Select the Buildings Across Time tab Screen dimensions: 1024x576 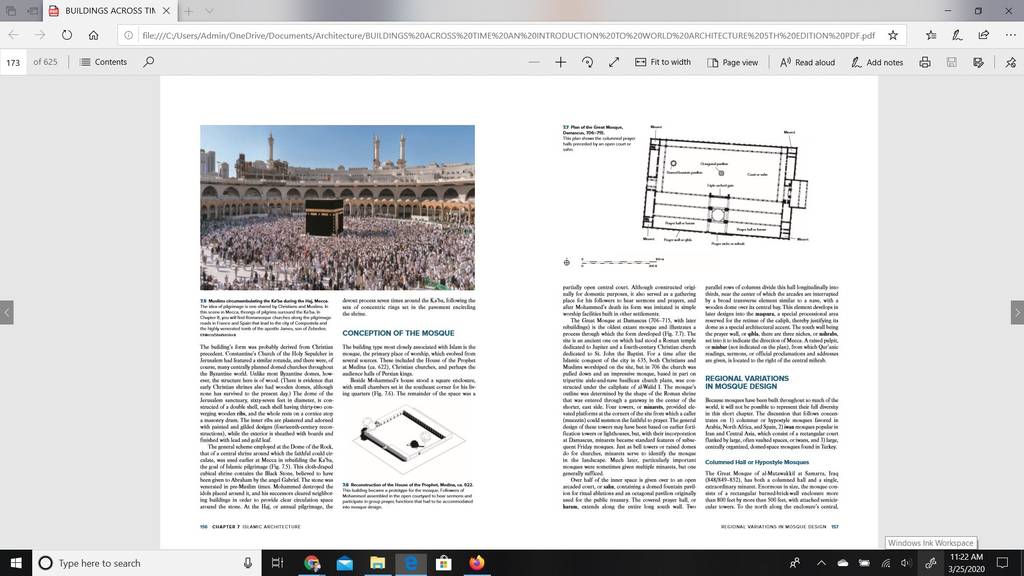click(109, 11)
